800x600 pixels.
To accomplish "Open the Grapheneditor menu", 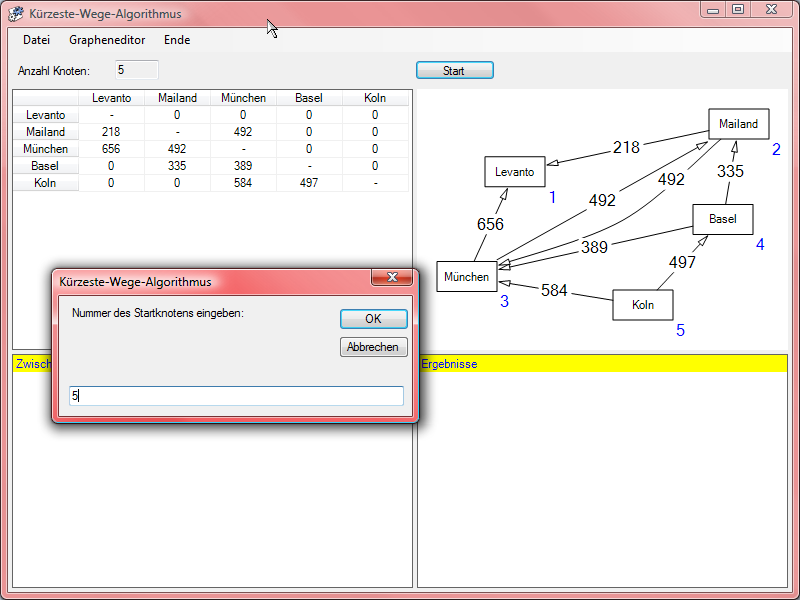I will pos(107,40).
